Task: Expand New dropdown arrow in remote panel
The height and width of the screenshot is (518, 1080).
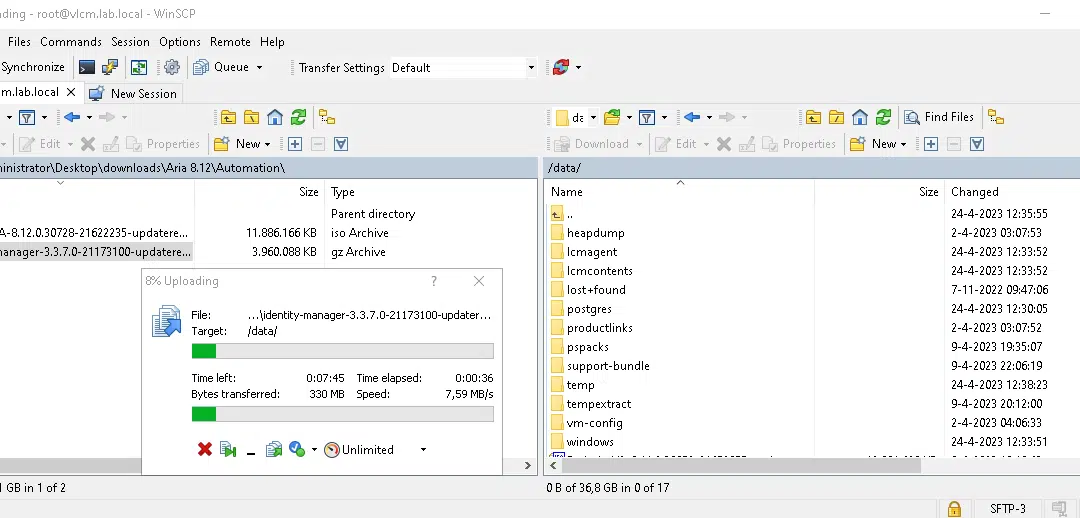Action: click(904, 144)
